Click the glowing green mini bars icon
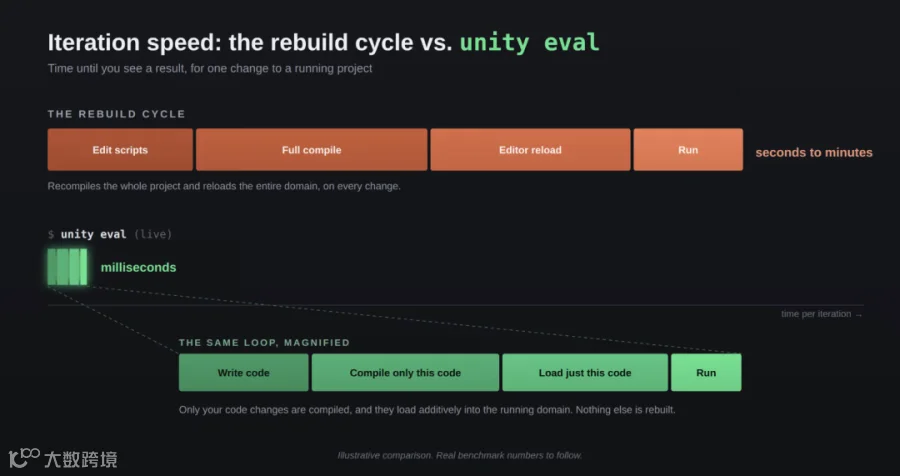Screen dimensions: 900x476 [x=68, y=267]
